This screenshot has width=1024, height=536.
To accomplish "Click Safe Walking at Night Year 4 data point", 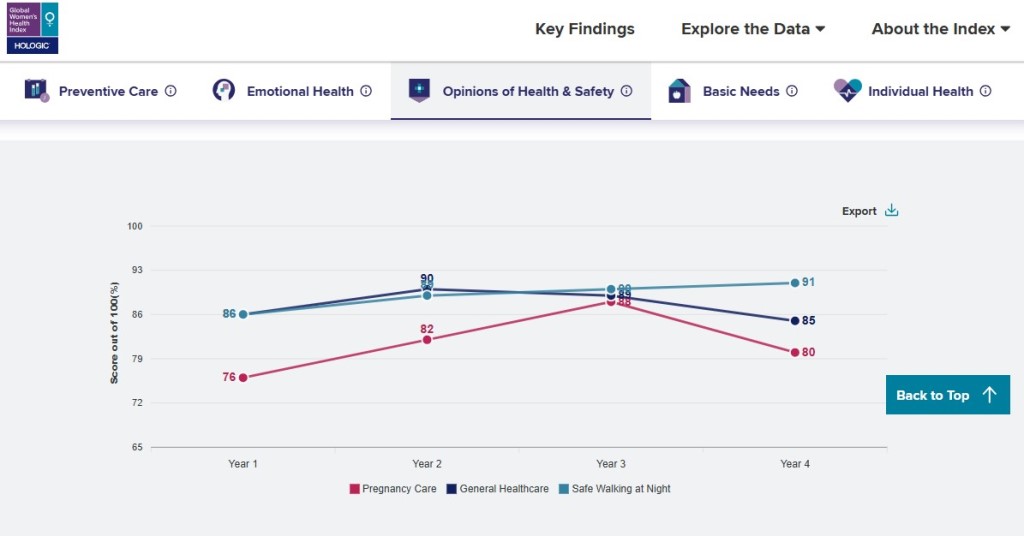I will click(x=795, y=283).
